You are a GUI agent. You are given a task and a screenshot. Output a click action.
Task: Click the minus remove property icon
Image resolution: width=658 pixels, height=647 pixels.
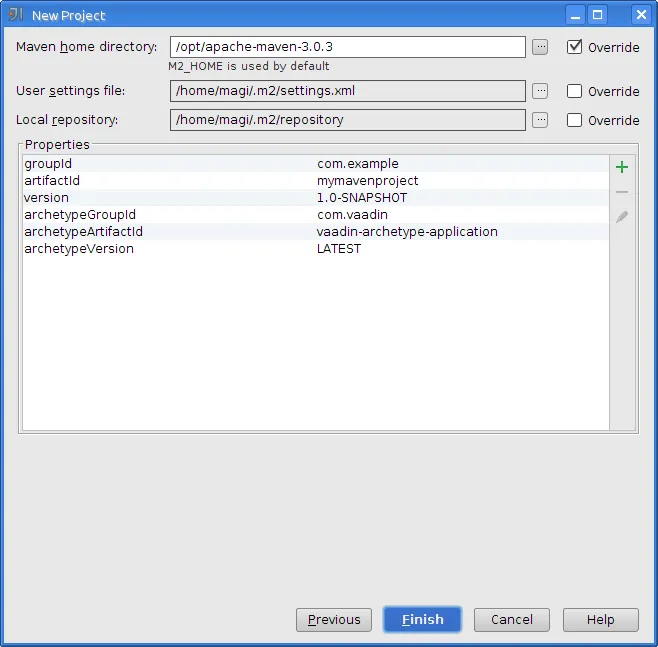622,191
